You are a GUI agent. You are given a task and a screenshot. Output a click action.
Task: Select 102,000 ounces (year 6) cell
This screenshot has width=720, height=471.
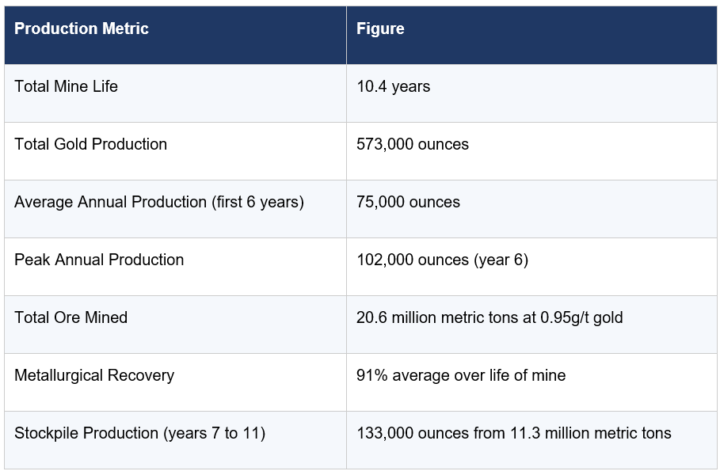coord(532,266)
